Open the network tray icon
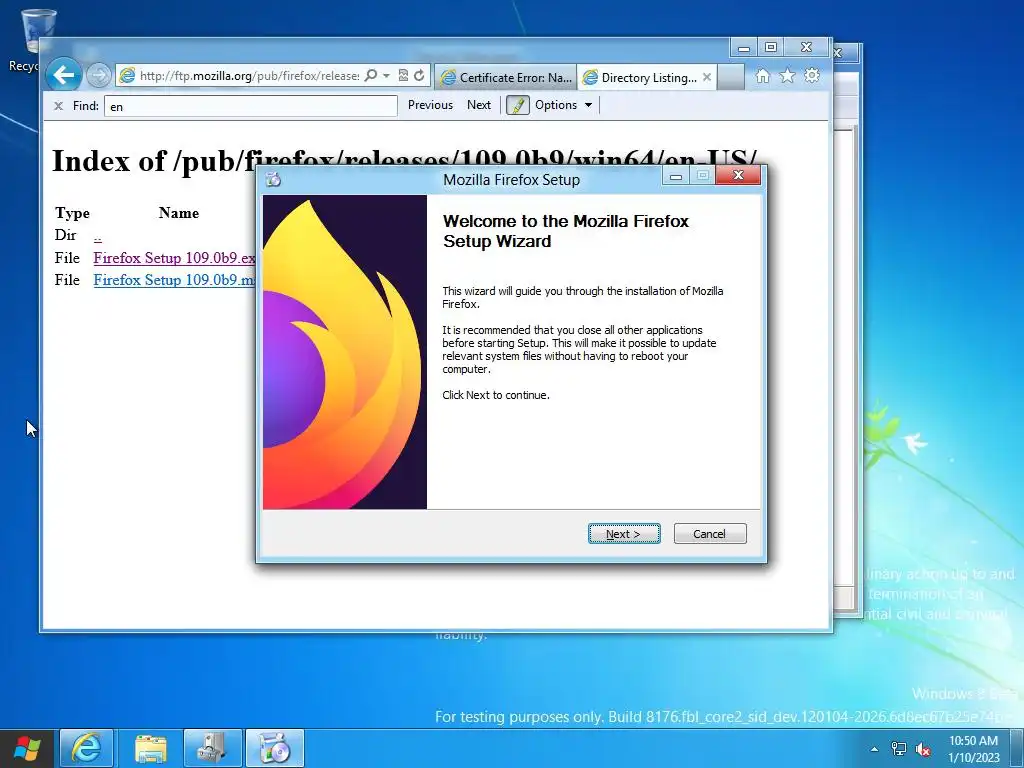Image resolution: width=1024 pixels, height=768 pixels. click(x=899, y=749)
